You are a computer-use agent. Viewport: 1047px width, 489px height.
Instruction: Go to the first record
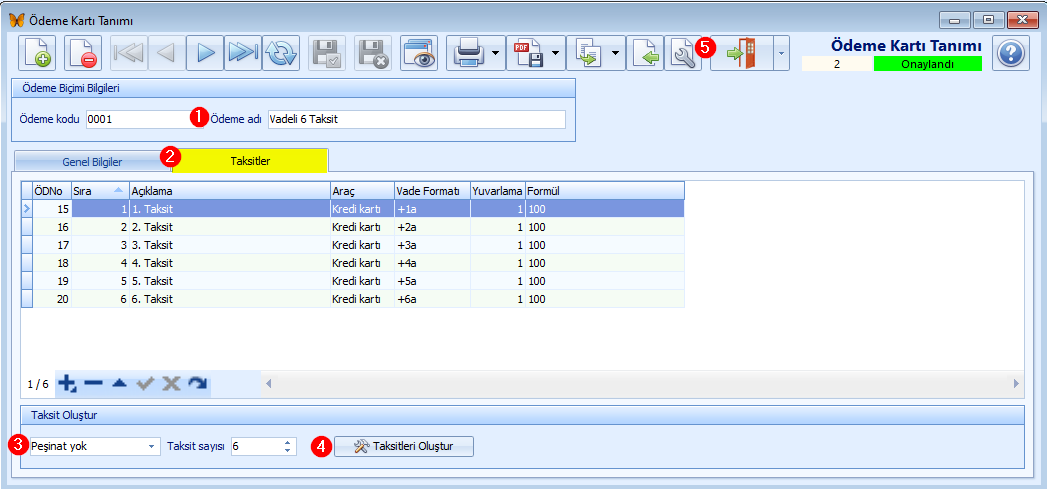tap(129, 53)
